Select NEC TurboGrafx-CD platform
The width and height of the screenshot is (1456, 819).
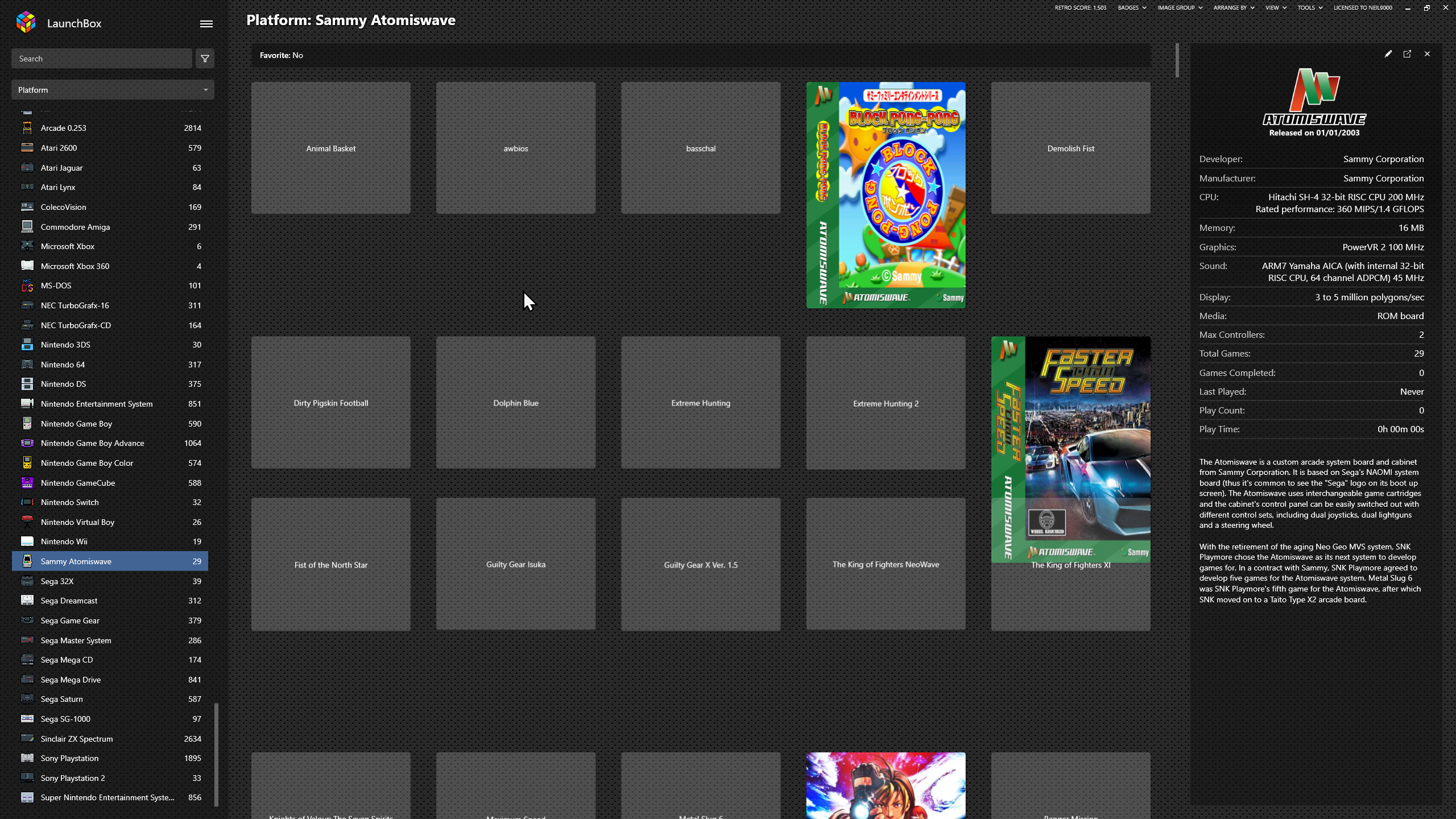pyautogui.click(x=110, y=325)
